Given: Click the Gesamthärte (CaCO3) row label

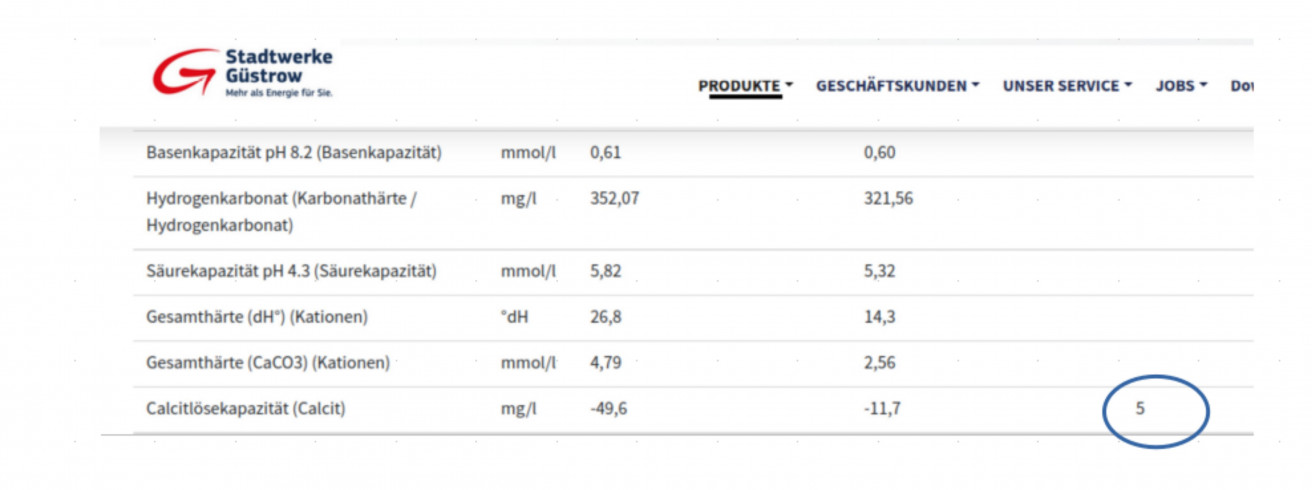Looking at the screenshot, I should tap(268, 363).
